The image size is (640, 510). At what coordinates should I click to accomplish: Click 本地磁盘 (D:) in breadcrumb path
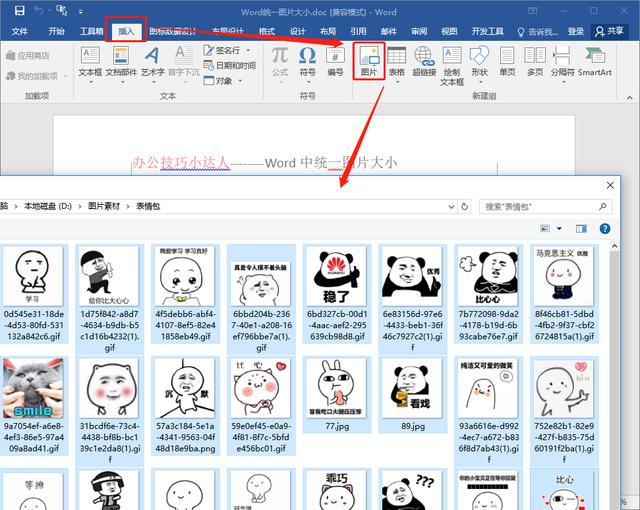click(x=48, y=206)
